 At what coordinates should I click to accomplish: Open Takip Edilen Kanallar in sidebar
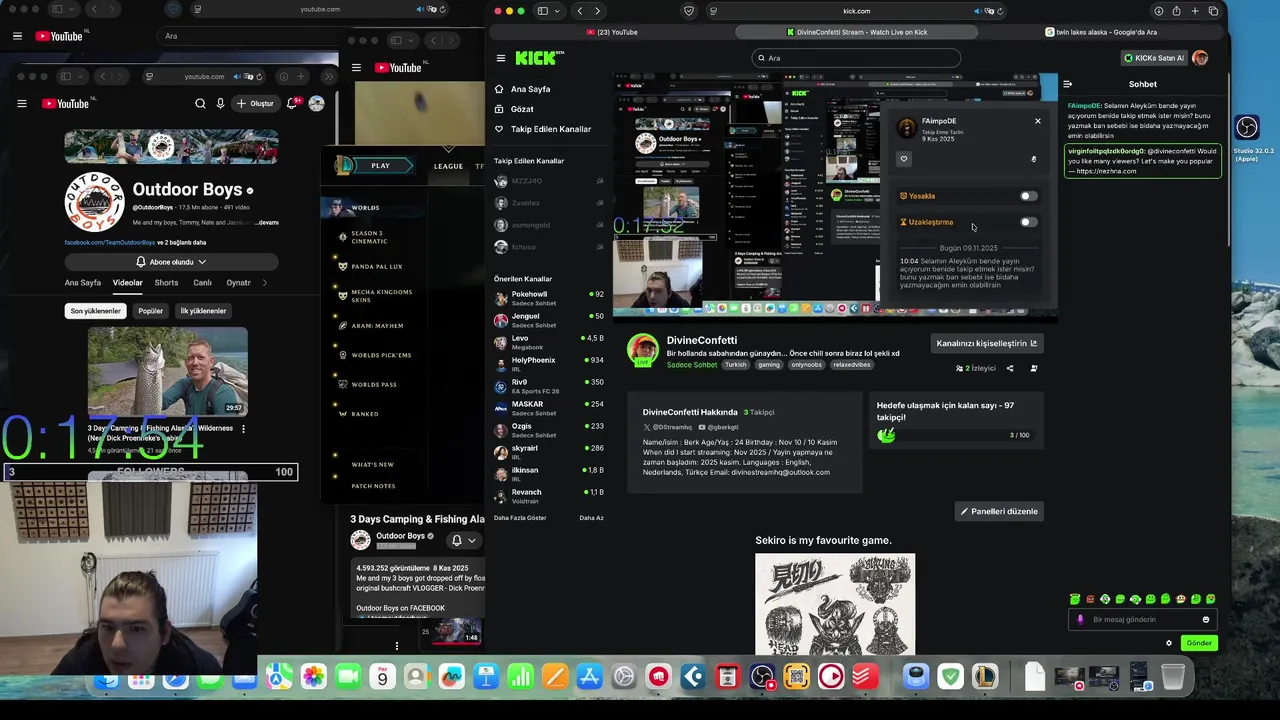550,129
